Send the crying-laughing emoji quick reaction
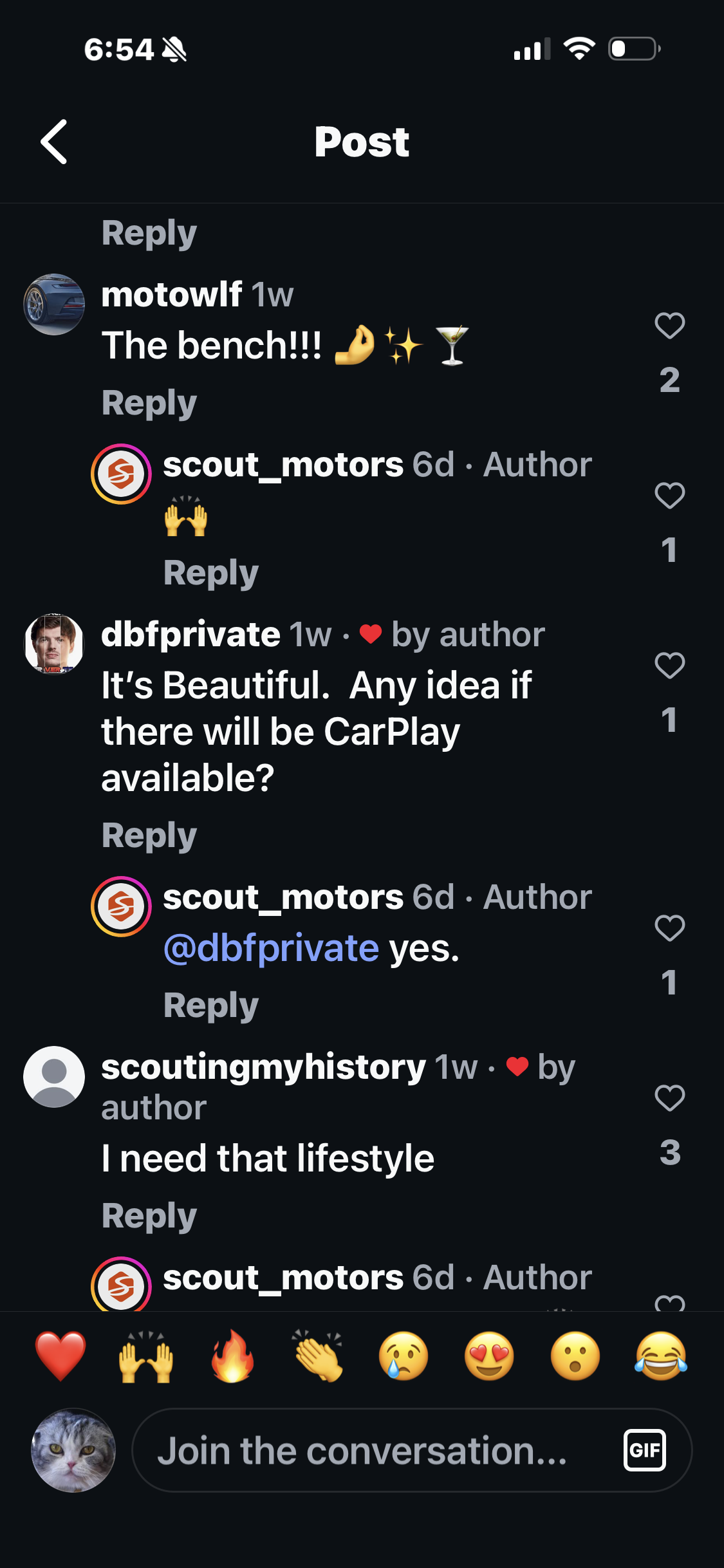 tap(661, 1356)
